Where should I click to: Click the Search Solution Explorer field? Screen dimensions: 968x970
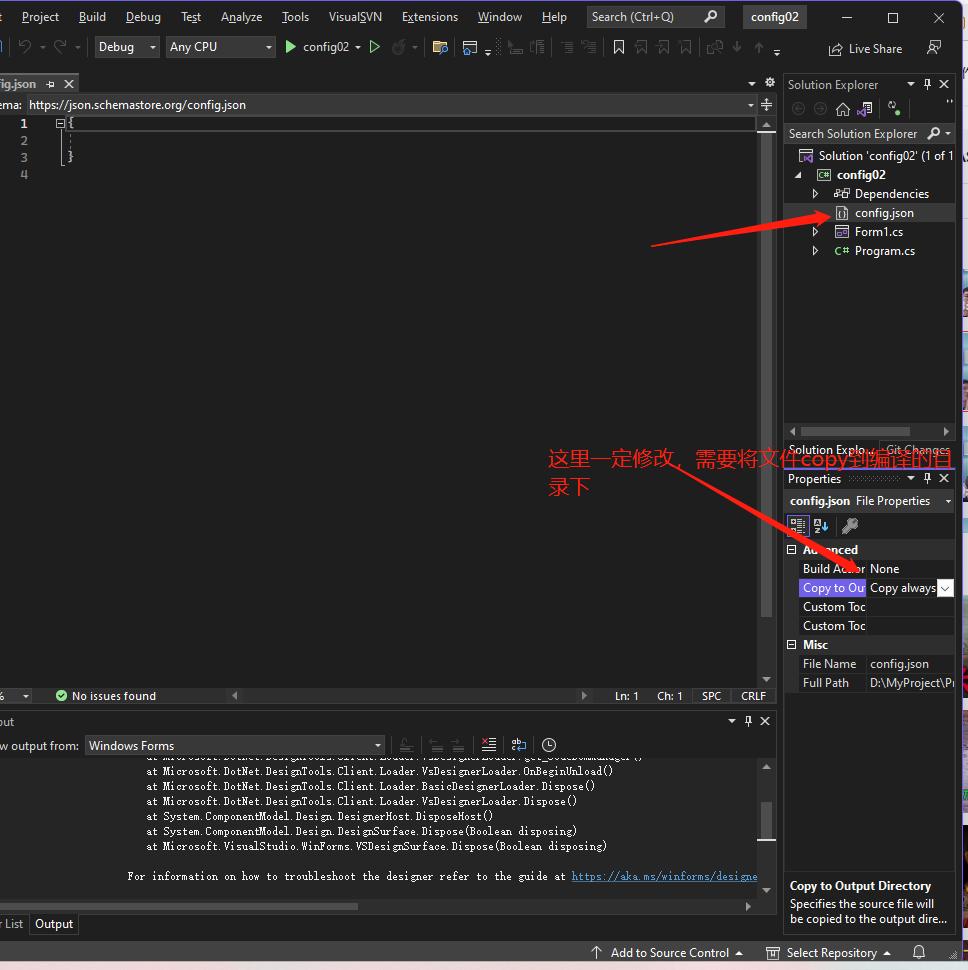click(x=854, y=134)
